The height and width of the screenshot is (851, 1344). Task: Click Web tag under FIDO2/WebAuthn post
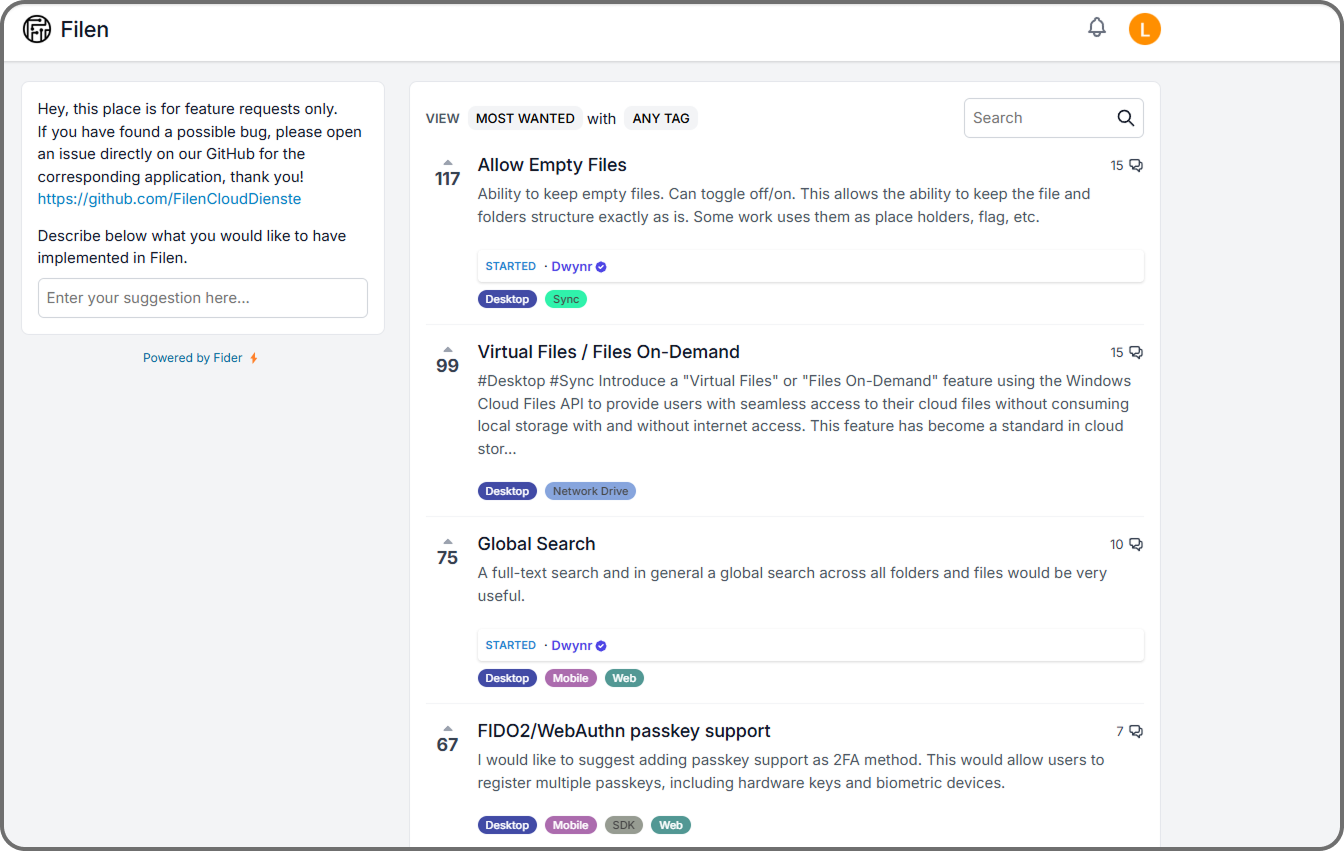pyautogui.click(x=671, y=825)
